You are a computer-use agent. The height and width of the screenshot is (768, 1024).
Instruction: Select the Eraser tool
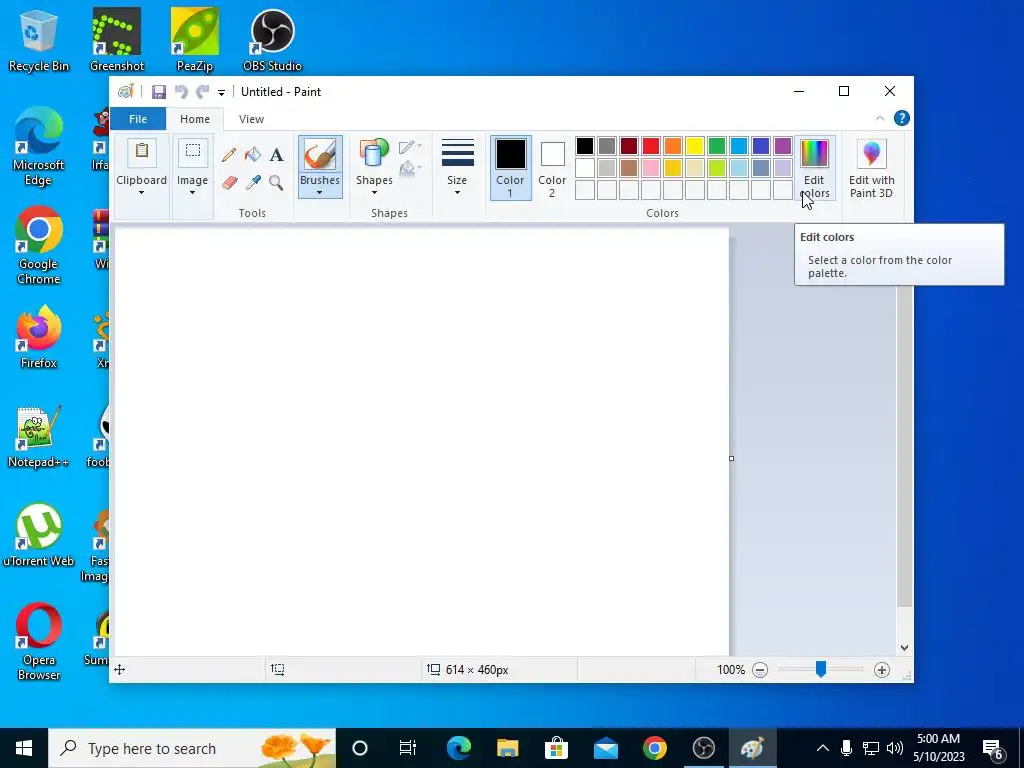click(229, 182)
